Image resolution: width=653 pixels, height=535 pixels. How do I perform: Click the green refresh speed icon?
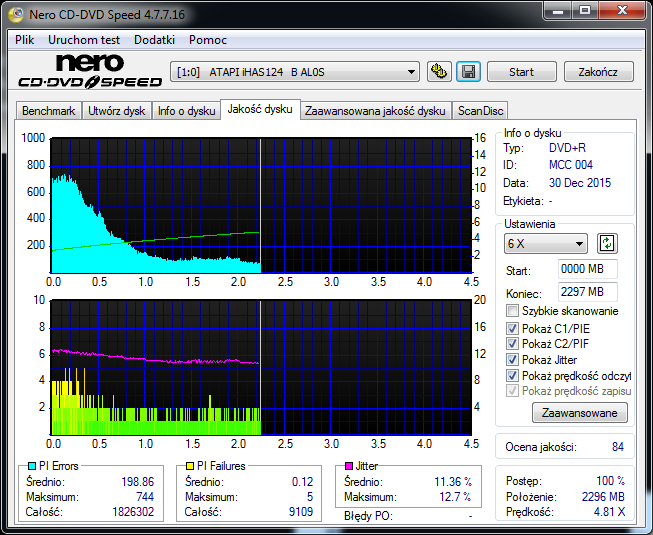click(607, 244)
